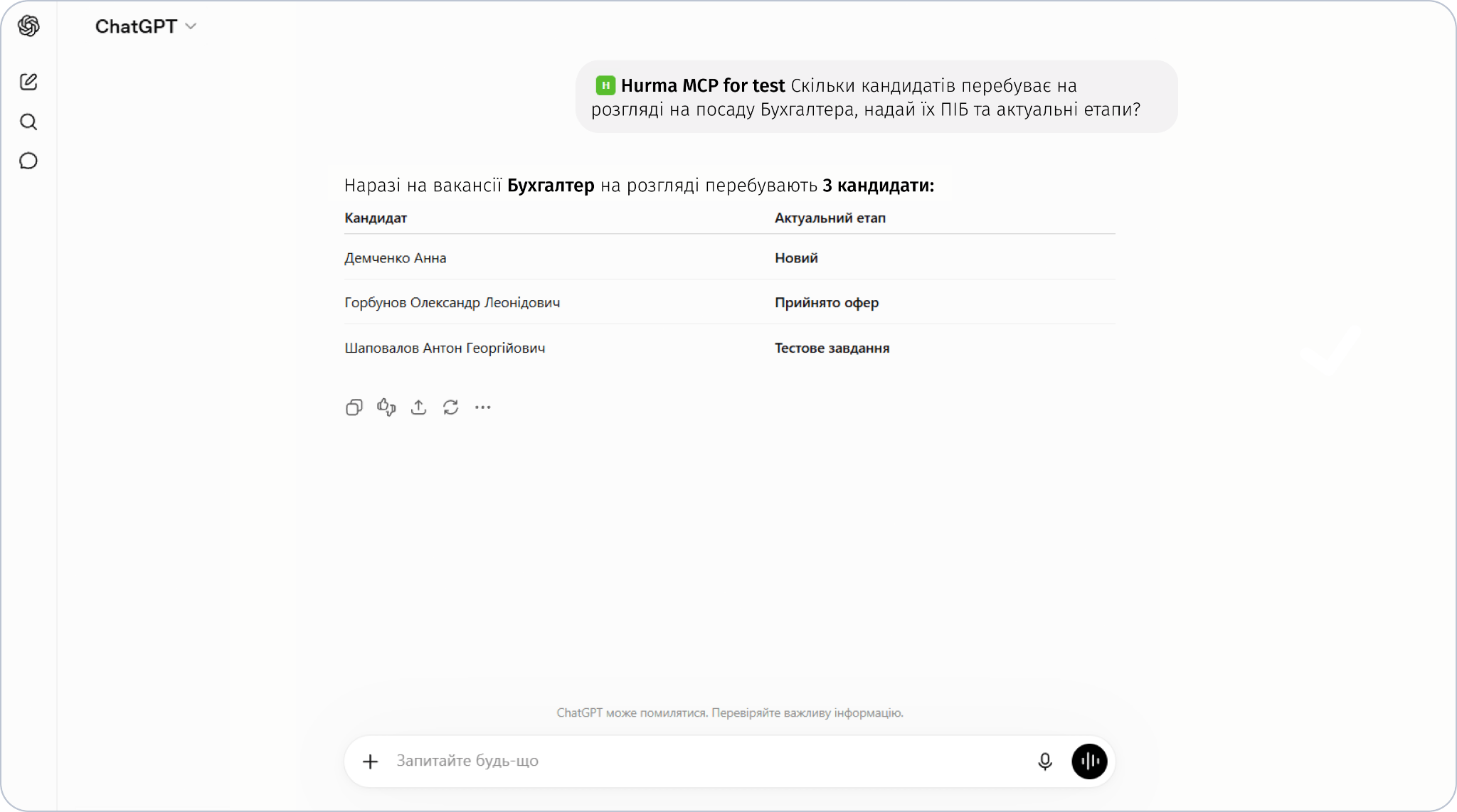Click the 'ChatGPT може помилятися' disclaimer text

point(730,712)
